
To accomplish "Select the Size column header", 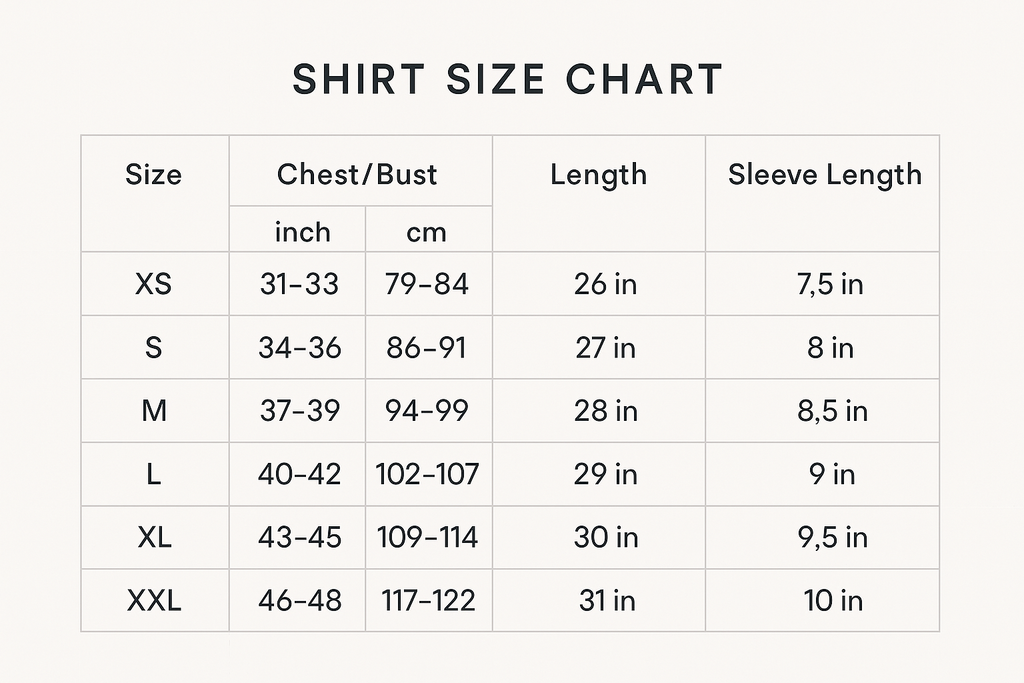I will tap(154, 175).
